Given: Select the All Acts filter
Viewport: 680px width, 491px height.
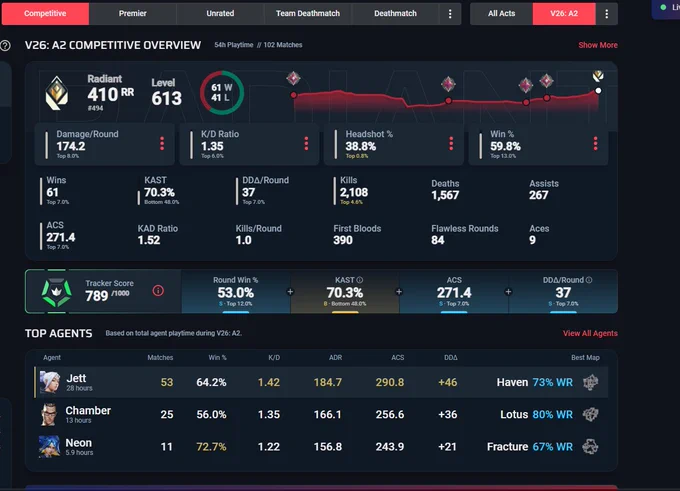Looking at the screenshot, I should tap(502, 13).
